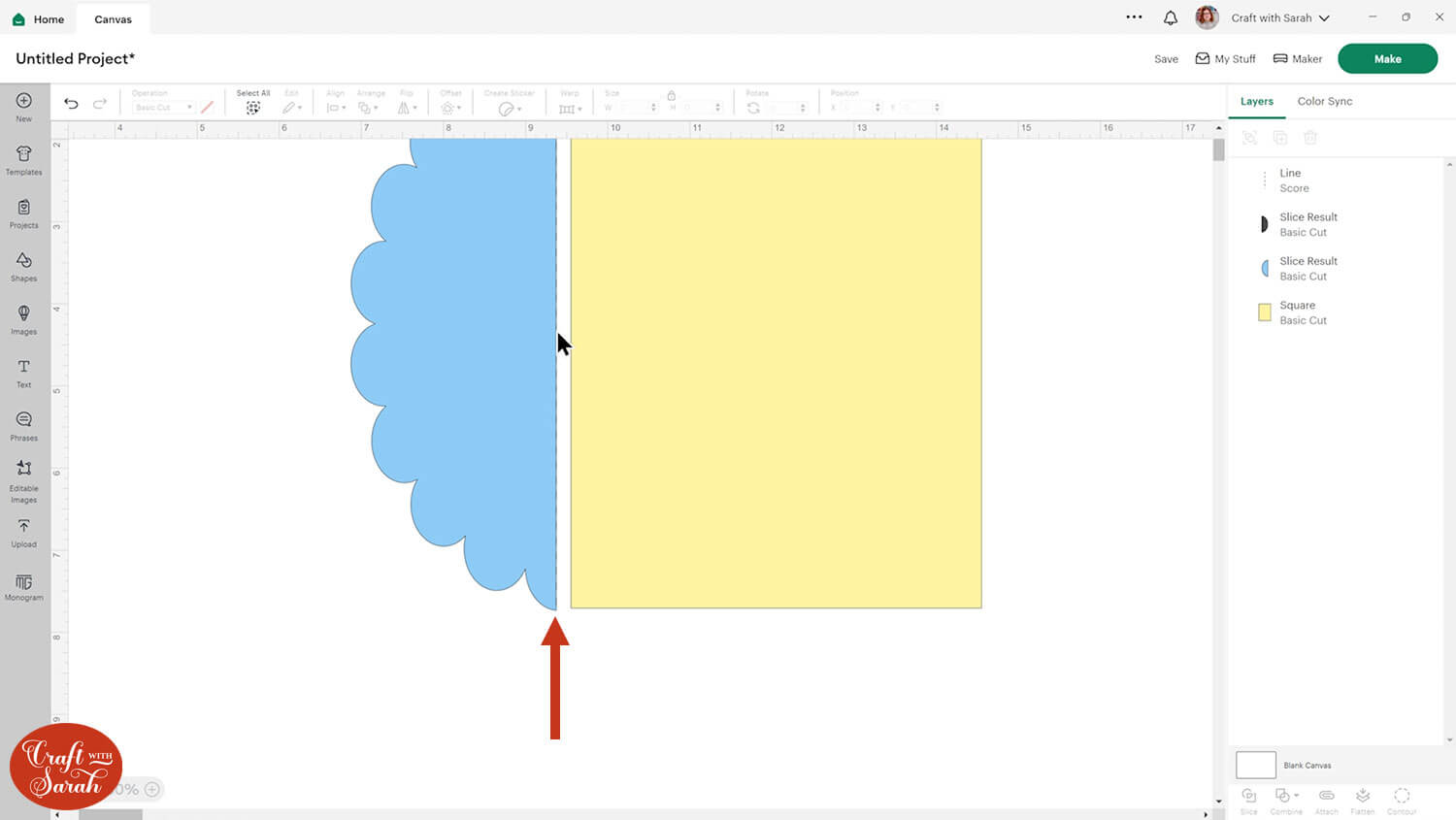Undo the last action
Image resolution: width=1456 pixels, height=820 pixels.
pyautogui.click(x=71, y=104)
